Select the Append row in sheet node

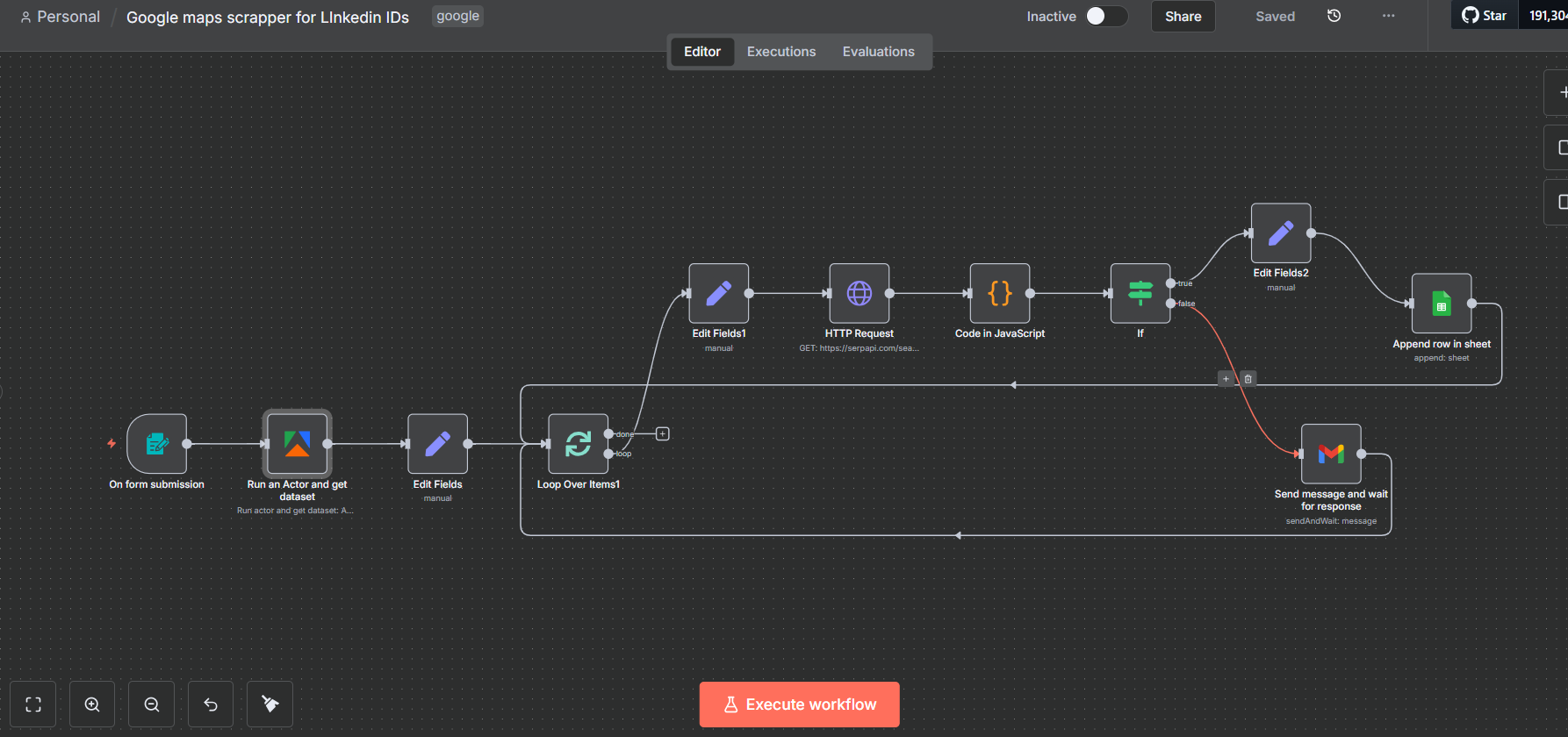tap(1442, 304)
